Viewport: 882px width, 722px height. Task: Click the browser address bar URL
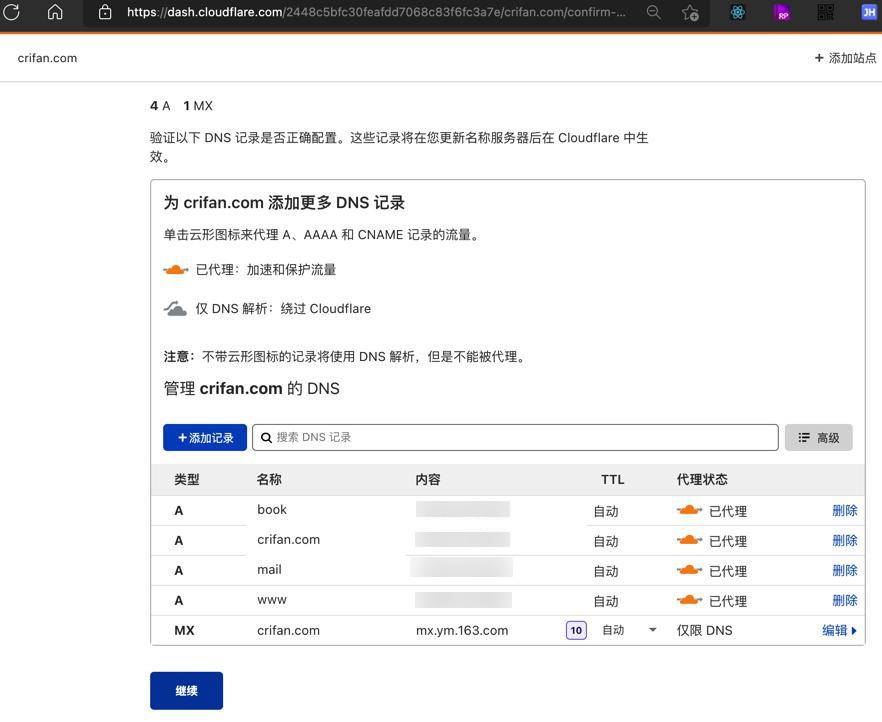click(376, 12)
